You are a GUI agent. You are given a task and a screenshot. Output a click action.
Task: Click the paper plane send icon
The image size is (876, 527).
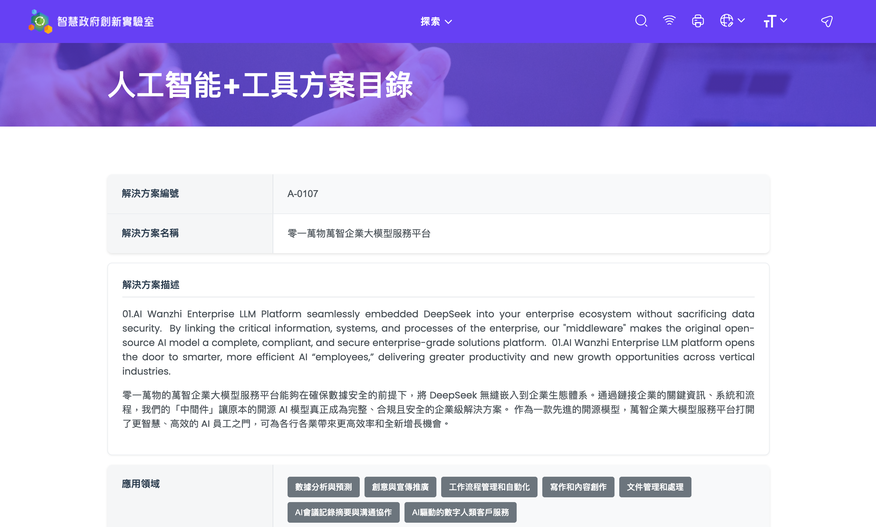coord(827,21)
